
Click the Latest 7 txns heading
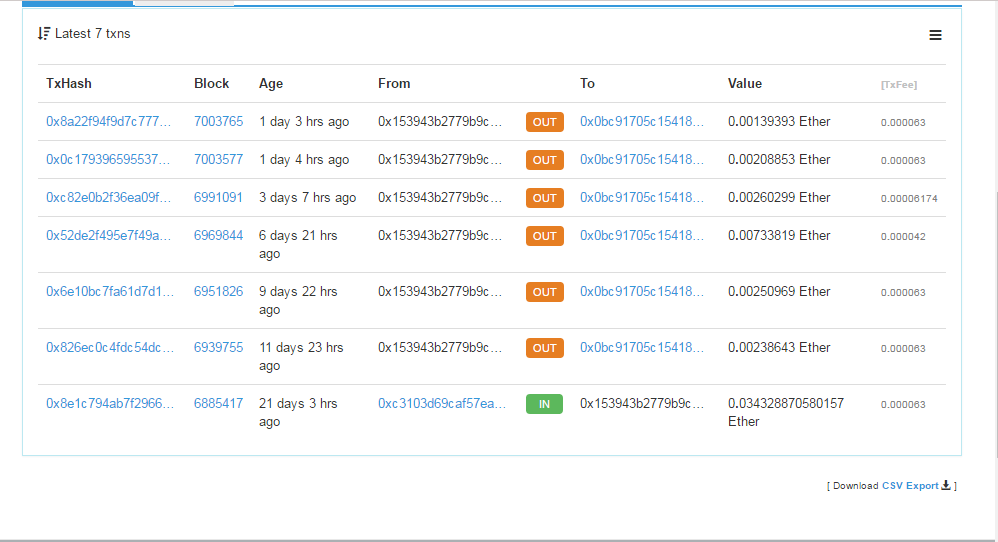coord(92,34)
